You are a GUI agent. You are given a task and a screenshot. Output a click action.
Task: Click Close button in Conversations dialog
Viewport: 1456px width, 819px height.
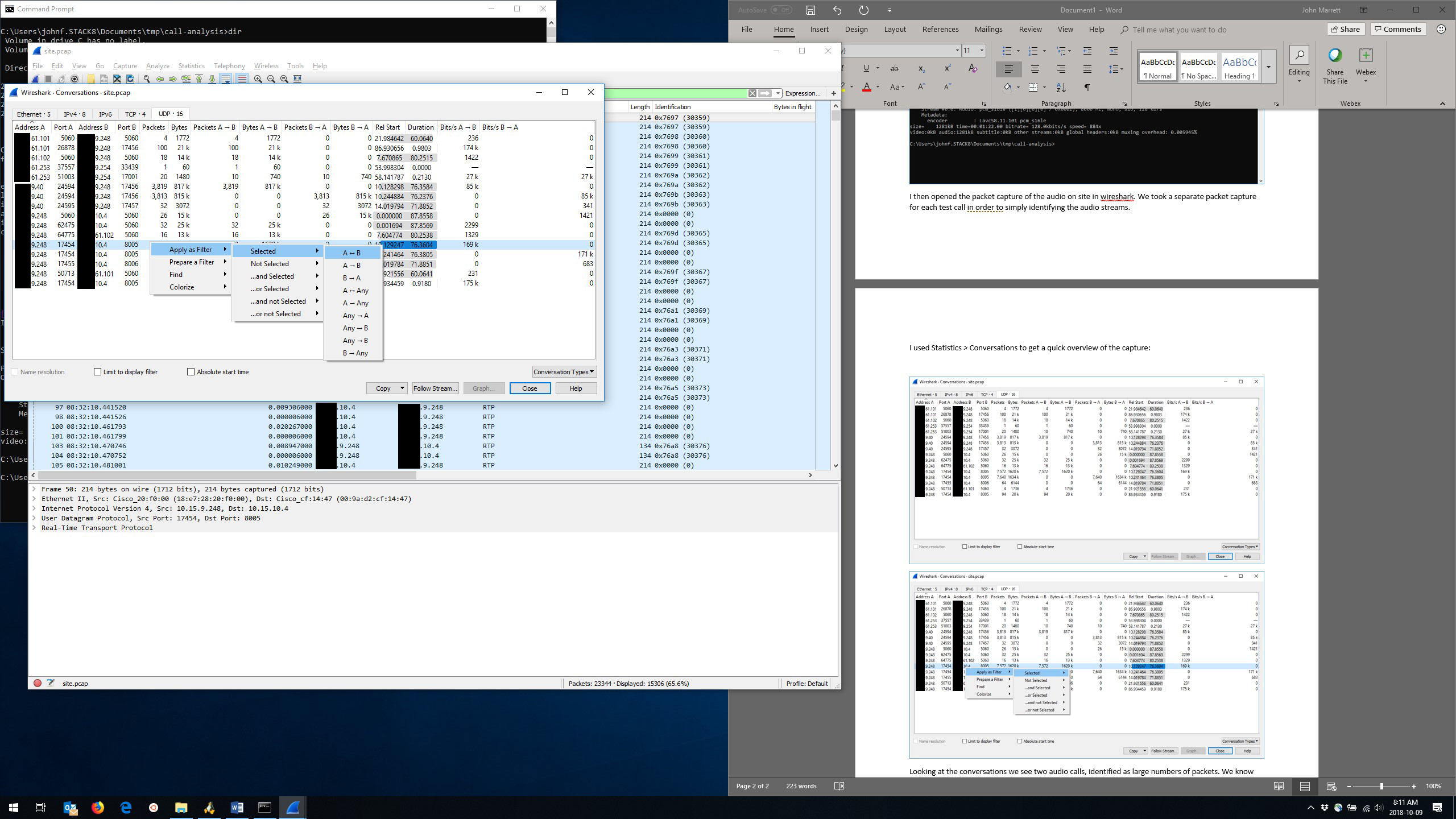pyautogui.click(x=530, y=388)
